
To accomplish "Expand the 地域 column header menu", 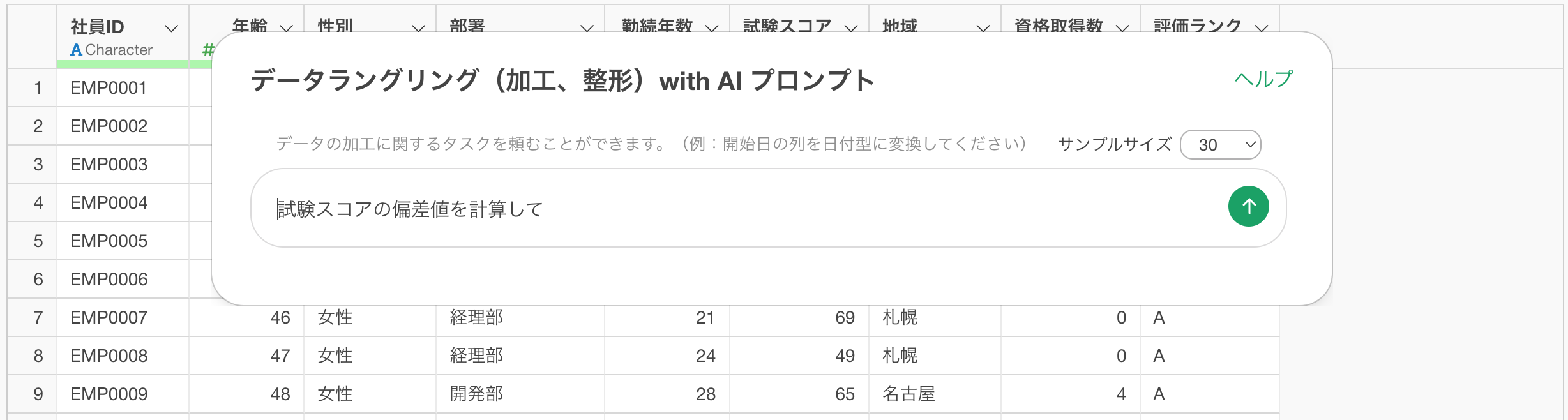I will click(983, 28).
